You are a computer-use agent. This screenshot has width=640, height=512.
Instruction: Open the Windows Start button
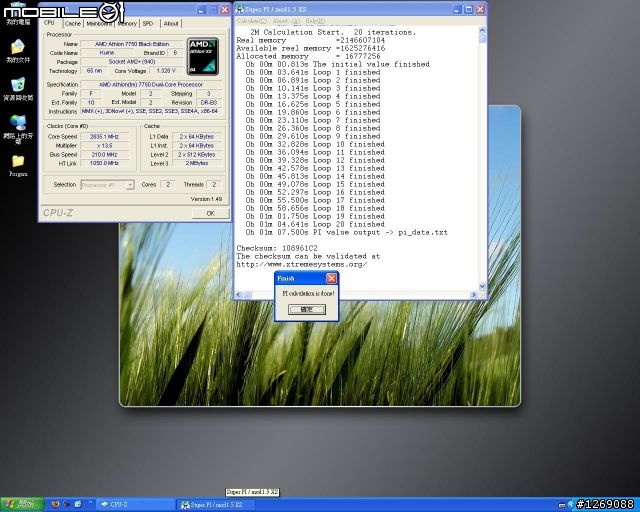pyautogui.click(x=22, y=504)
